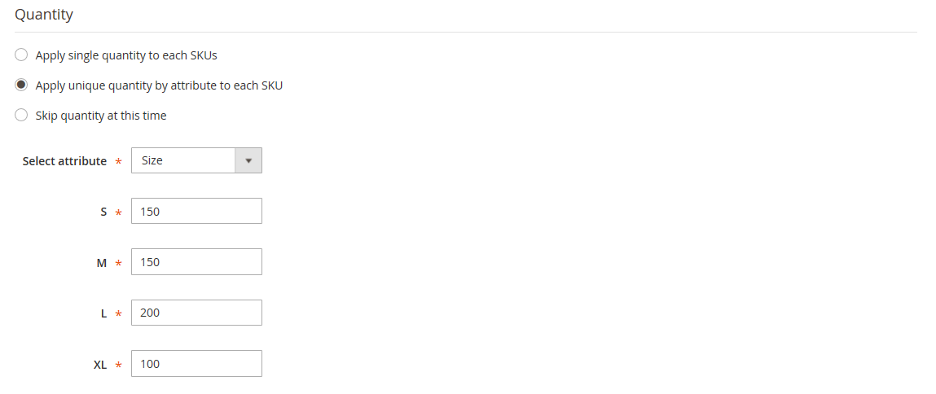The image size is (936, 394).
Task: Click the 'Apply single quantity to each SKUs' label text
Action: click(x=127, y=56)
